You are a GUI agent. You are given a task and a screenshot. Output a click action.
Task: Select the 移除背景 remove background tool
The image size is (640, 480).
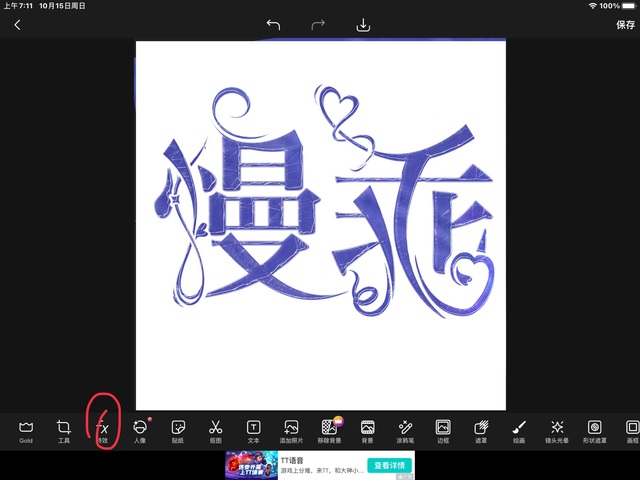(x=329, y=429)
